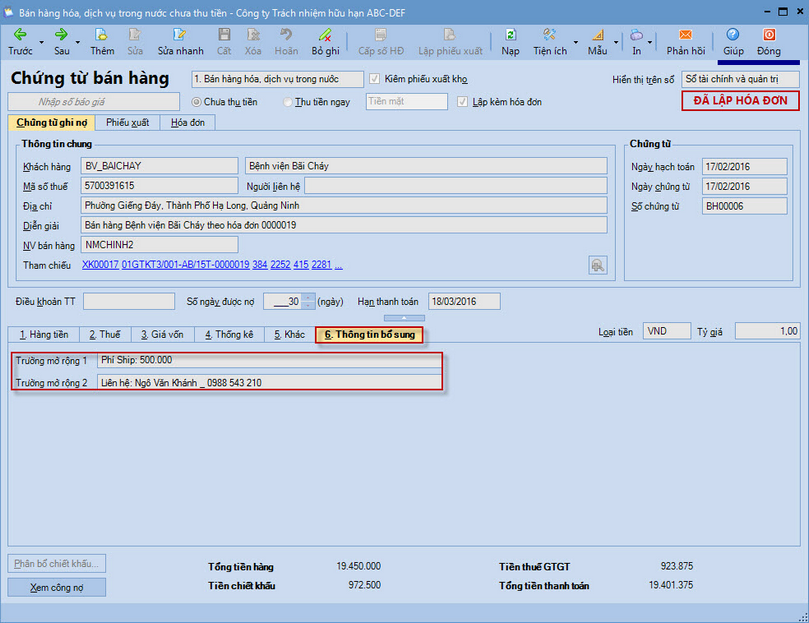Click the Số chứng từ field BH00006
The height and width of the screenshot is (623, 809).
point(745,206)
